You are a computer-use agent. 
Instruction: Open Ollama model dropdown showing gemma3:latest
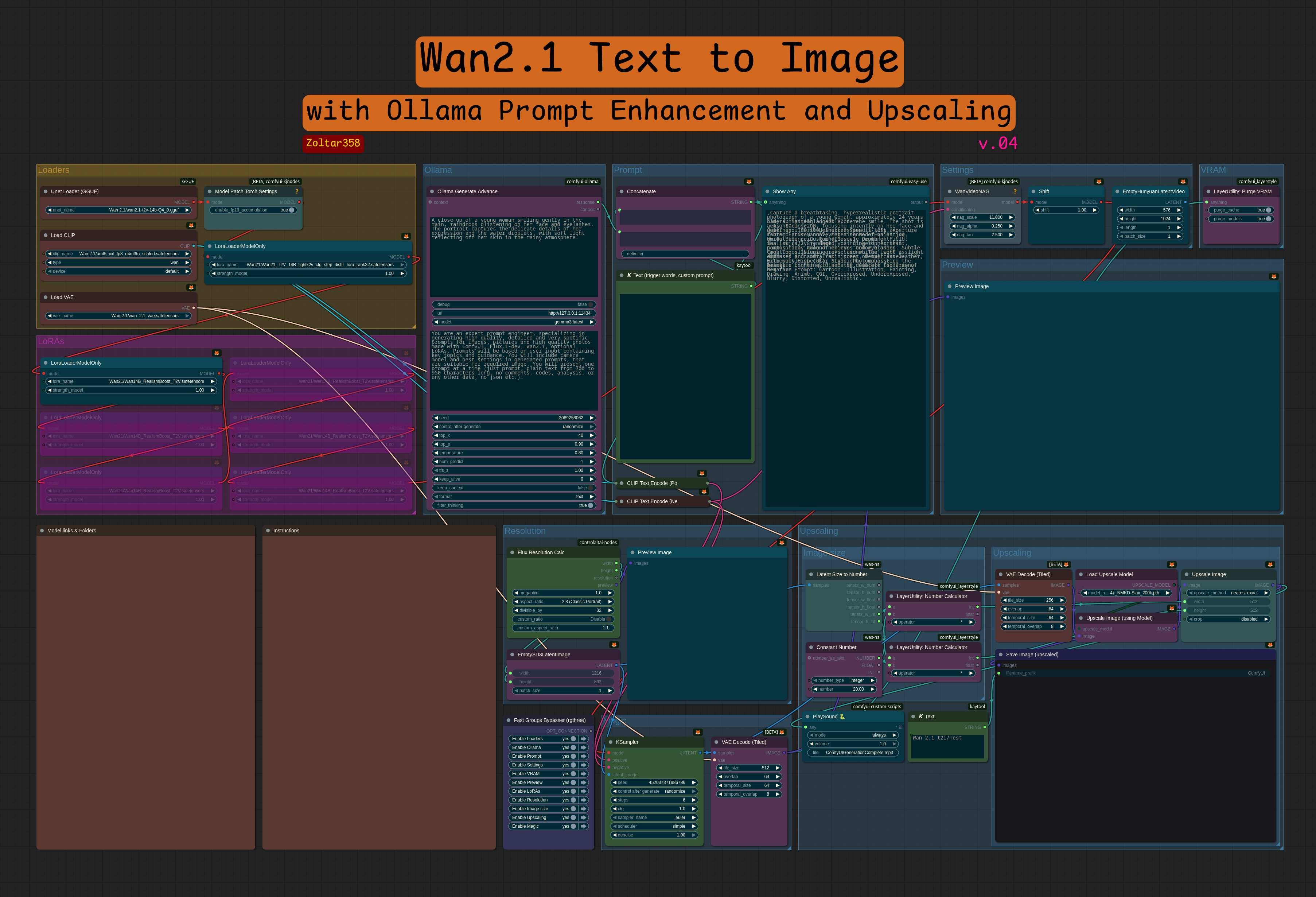click(x=513, y=322)
